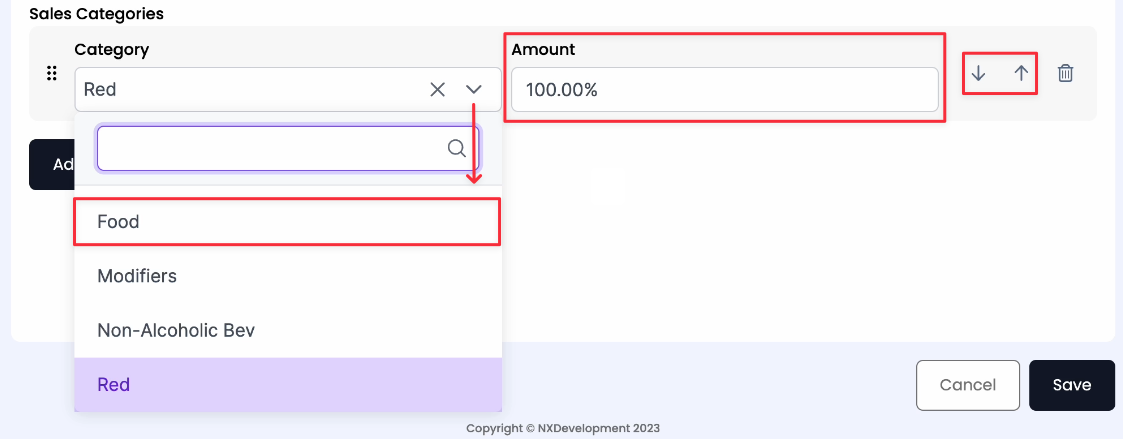Focus the category search field
Viewport: 1123px width, 439px height.
pos(270,148)
